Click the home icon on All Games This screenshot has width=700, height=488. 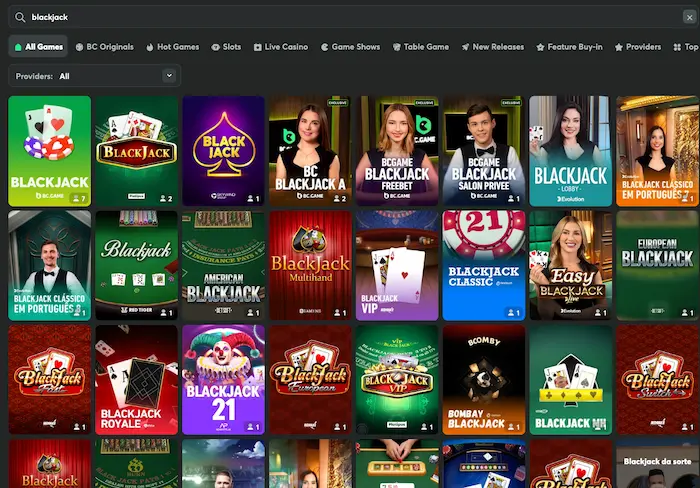tap(18, 47)
